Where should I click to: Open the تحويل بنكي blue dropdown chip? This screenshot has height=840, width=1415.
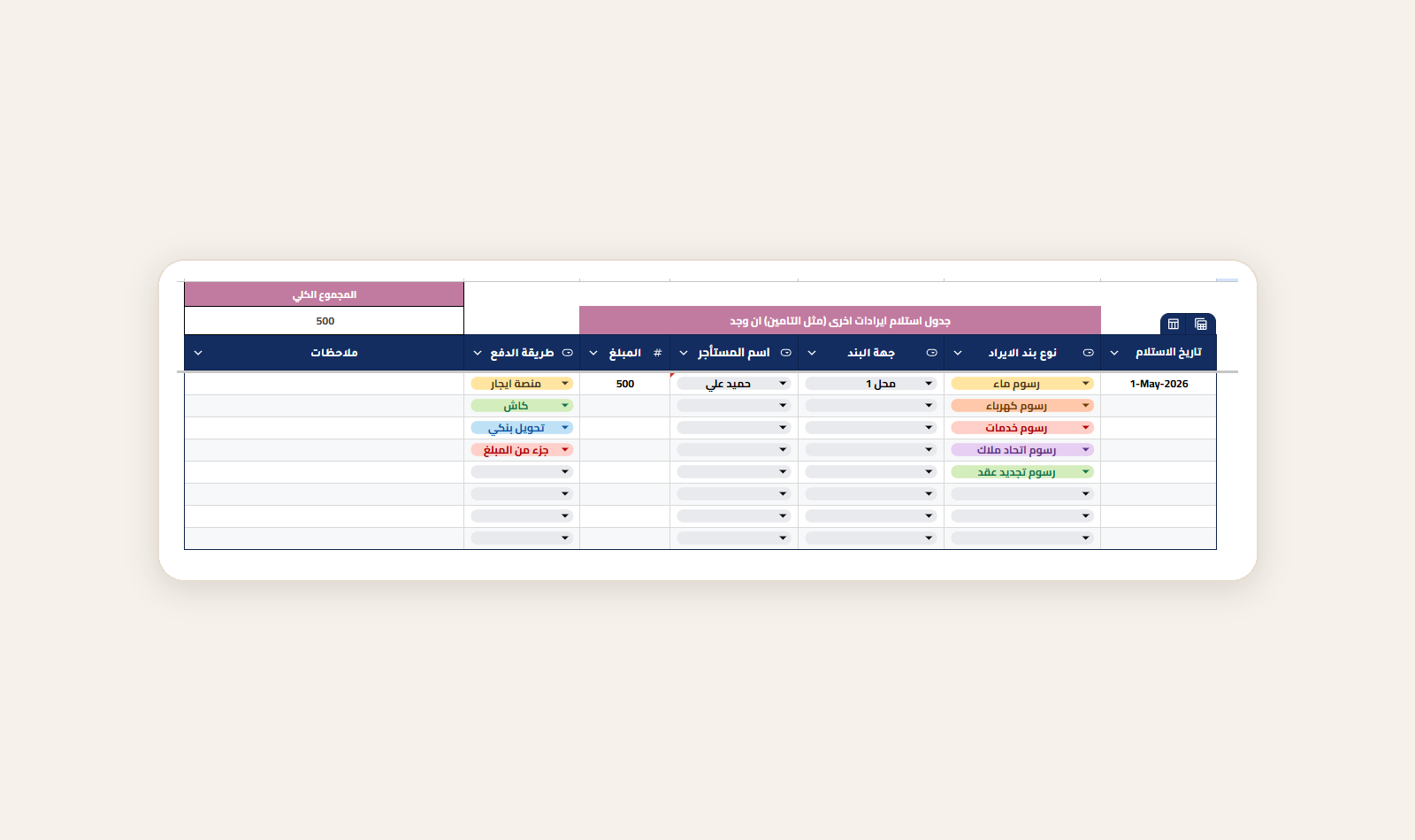(522, 428)
